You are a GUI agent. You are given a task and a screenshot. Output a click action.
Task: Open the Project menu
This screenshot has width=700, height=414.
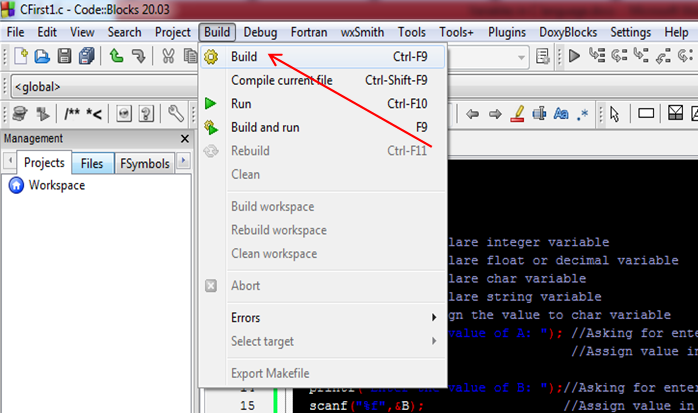tap(173, 32)
